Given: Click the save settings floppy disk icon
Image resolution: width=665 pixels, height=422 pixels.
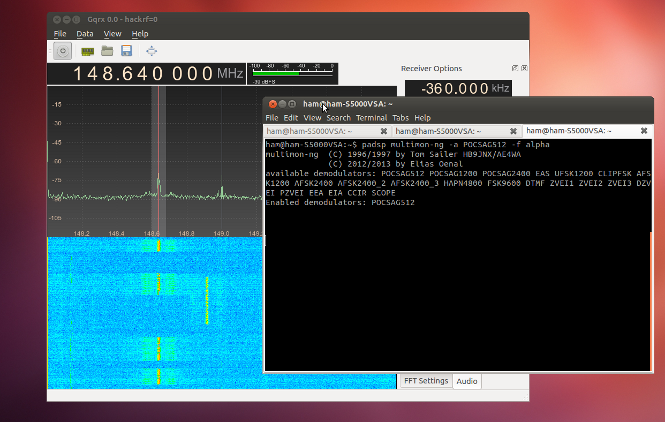Looking at the screenshot, I should pyautogui.click(x=127, y=50).
